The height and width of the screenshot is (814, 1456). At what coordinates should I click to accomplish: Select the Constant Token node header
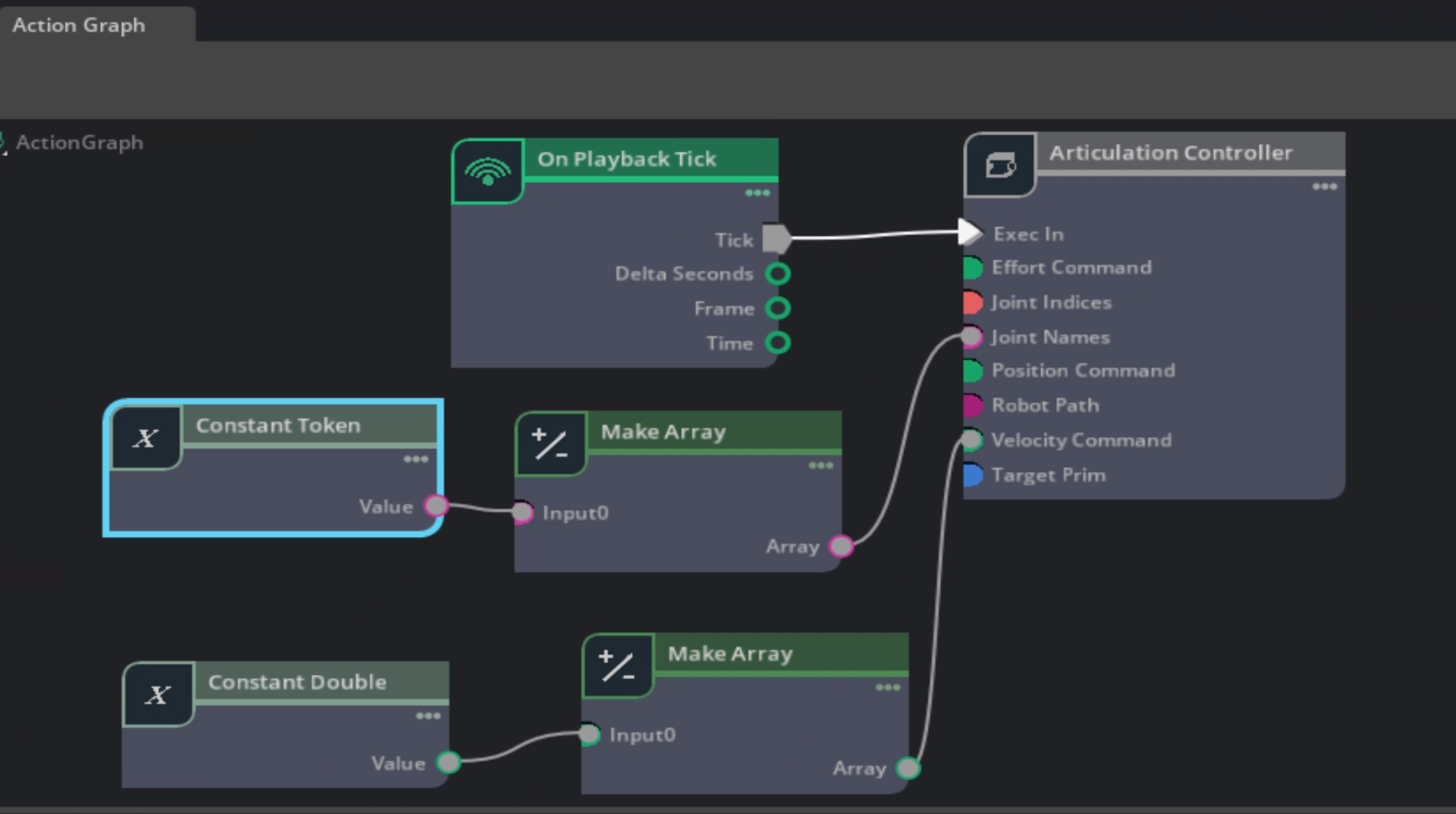[x=309, y=425]
